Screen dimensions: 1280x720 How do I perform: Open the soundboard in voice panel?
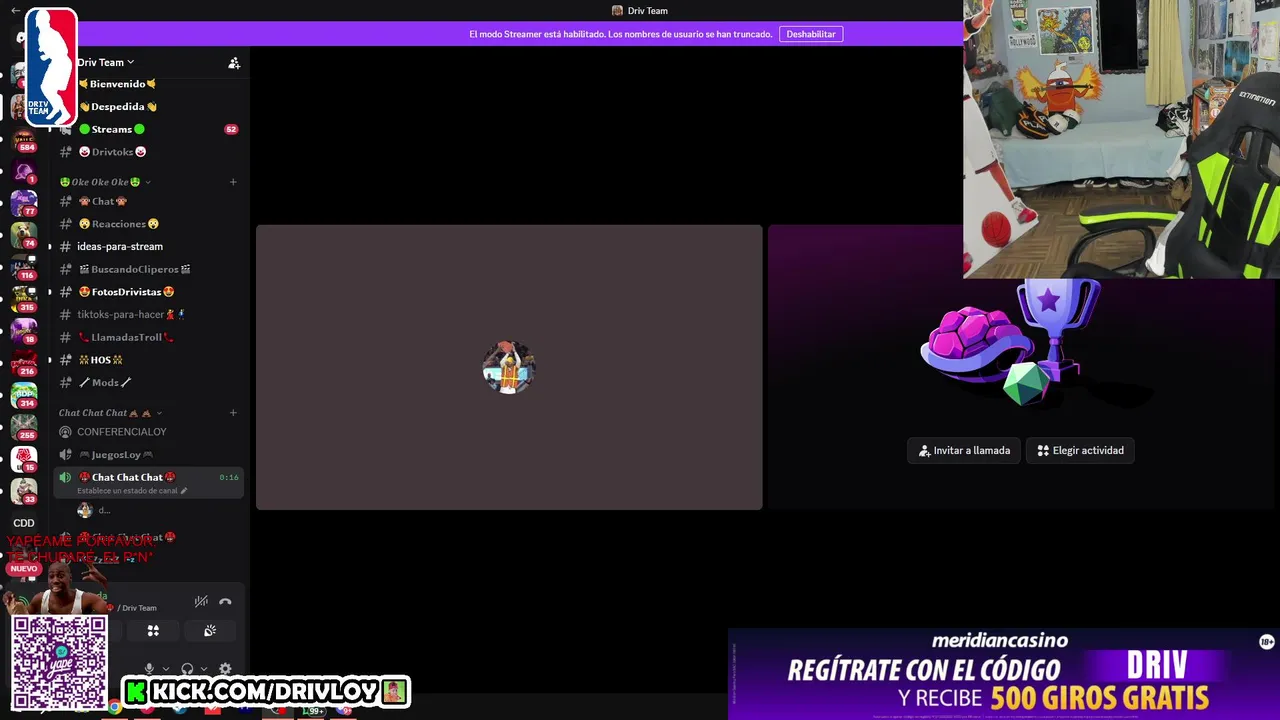(210, 631)
